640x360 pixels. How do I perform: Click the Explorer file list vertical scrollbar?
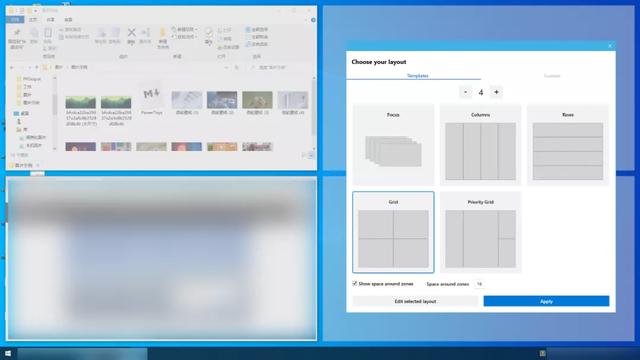tap(314, 108)
